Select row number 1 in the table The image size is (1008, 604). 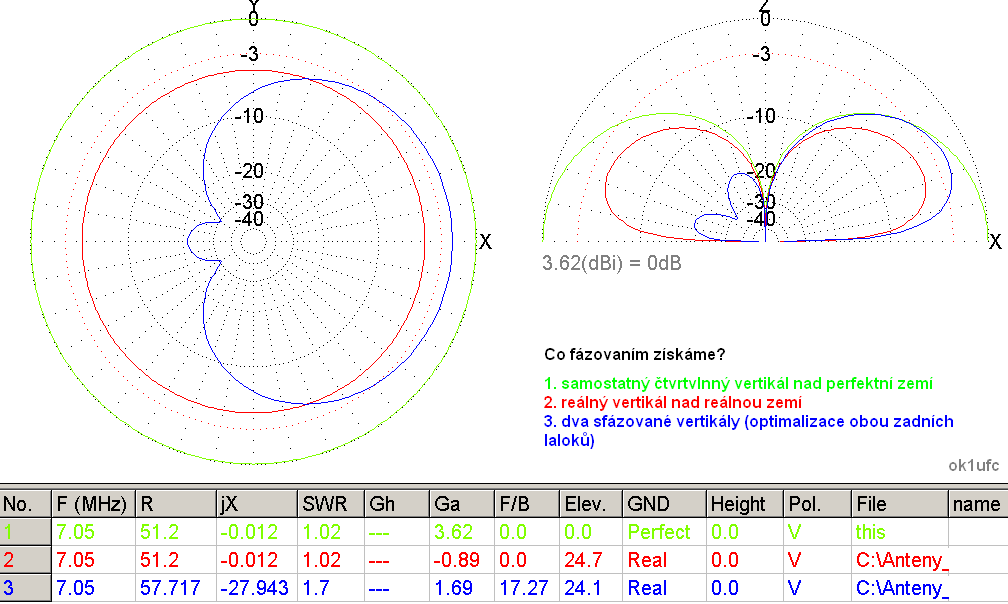[x=25, y=532]
